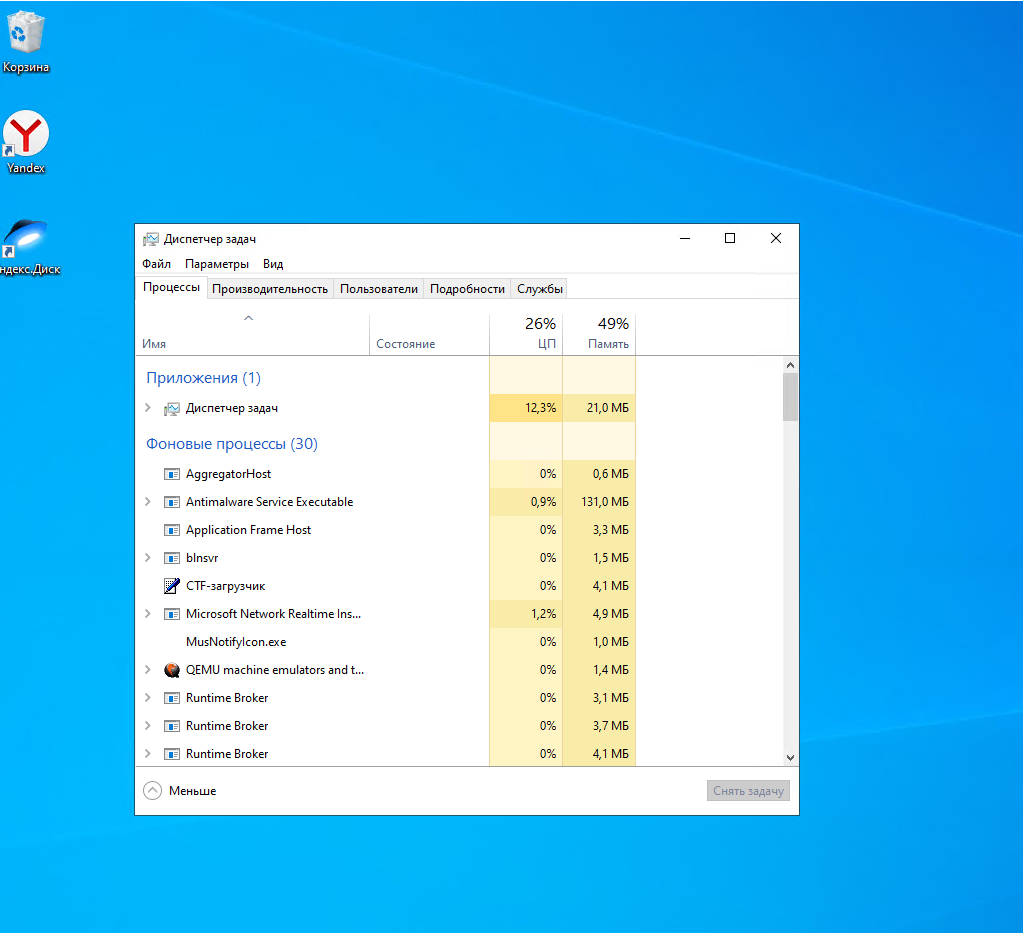Click the Task Manager title bar icon
The height and width of the screenshot is (933, 1023).
coord(151,239)
